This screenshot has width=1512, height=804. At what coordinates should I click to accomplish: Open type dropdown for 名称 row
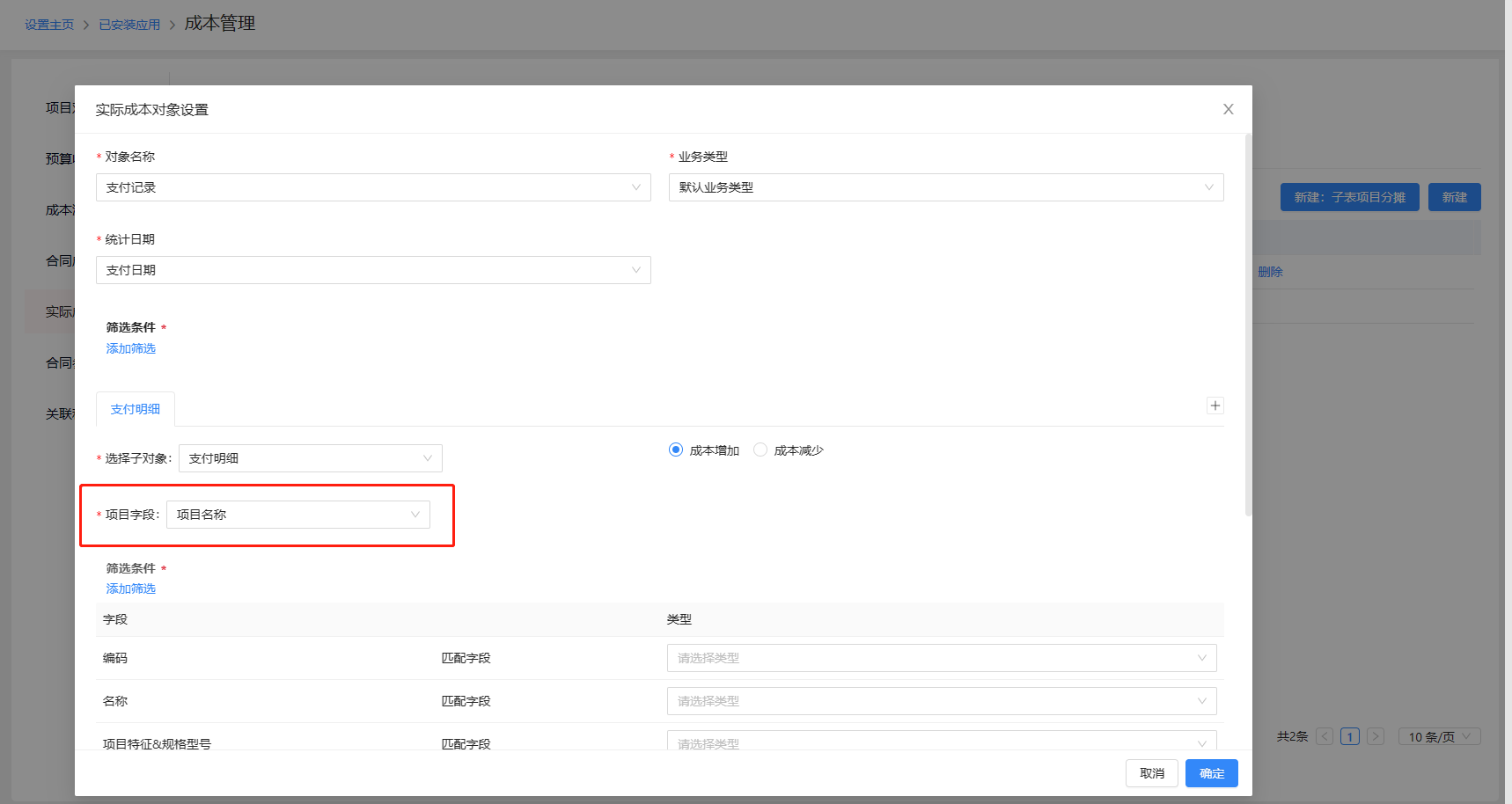[x=942, y=701]
